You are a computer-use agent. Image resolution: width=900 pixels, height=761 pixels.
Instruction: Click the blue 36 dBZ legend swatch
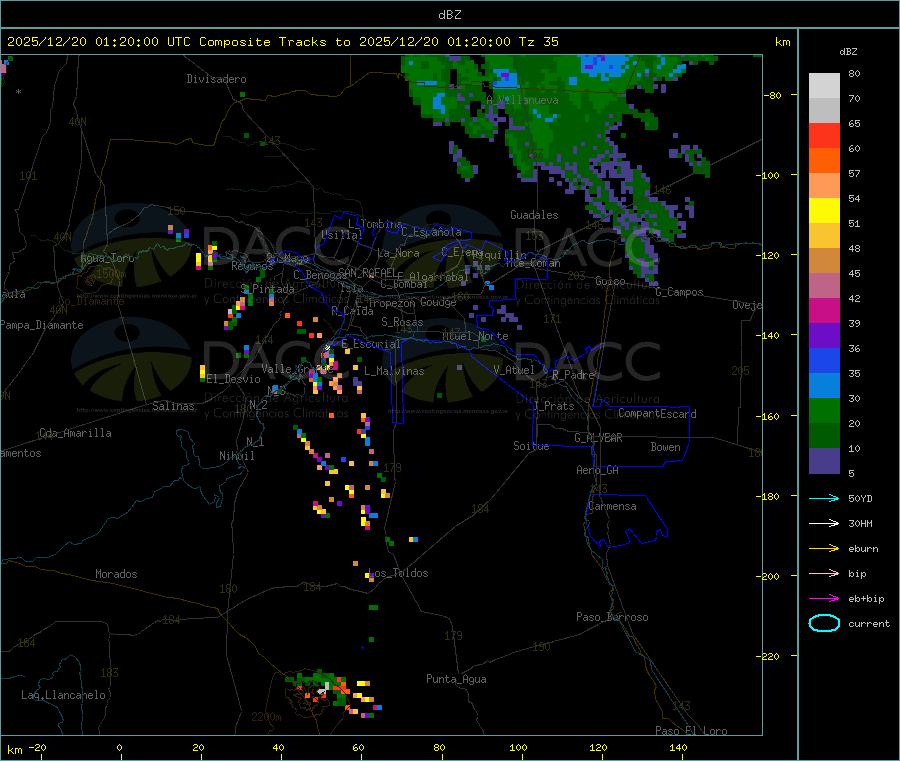pyautogui.click(x=824, y=360)
